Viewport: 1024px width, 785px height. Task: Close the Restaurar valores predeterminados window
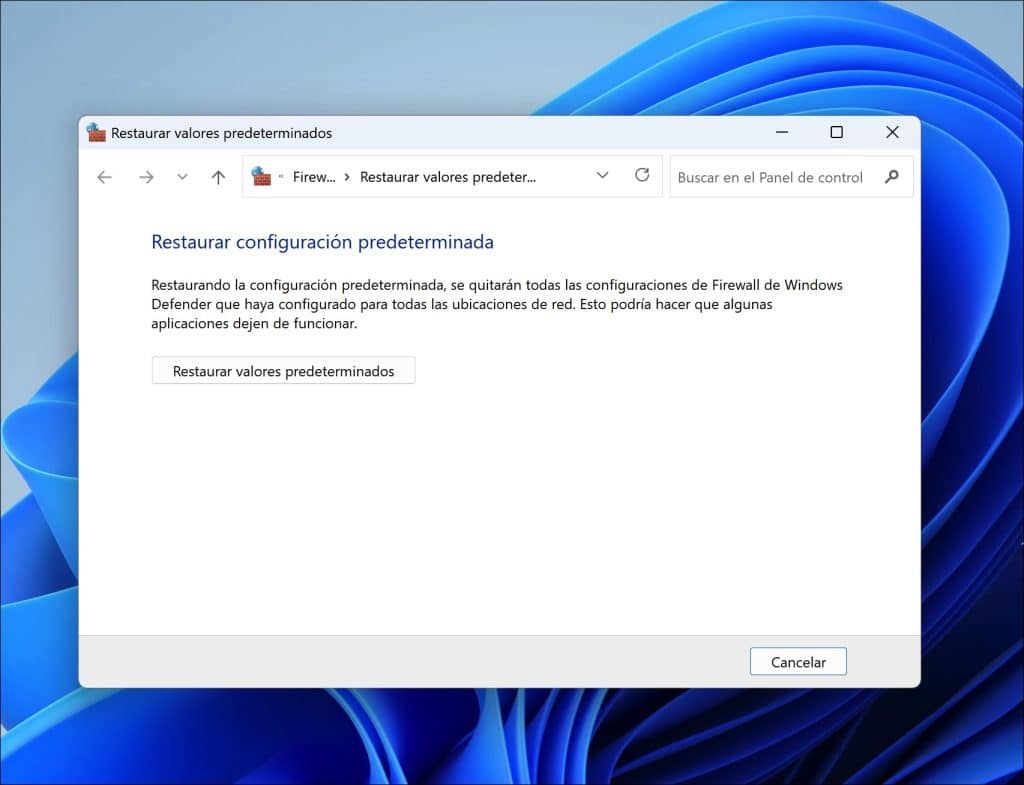pos(892,133)
